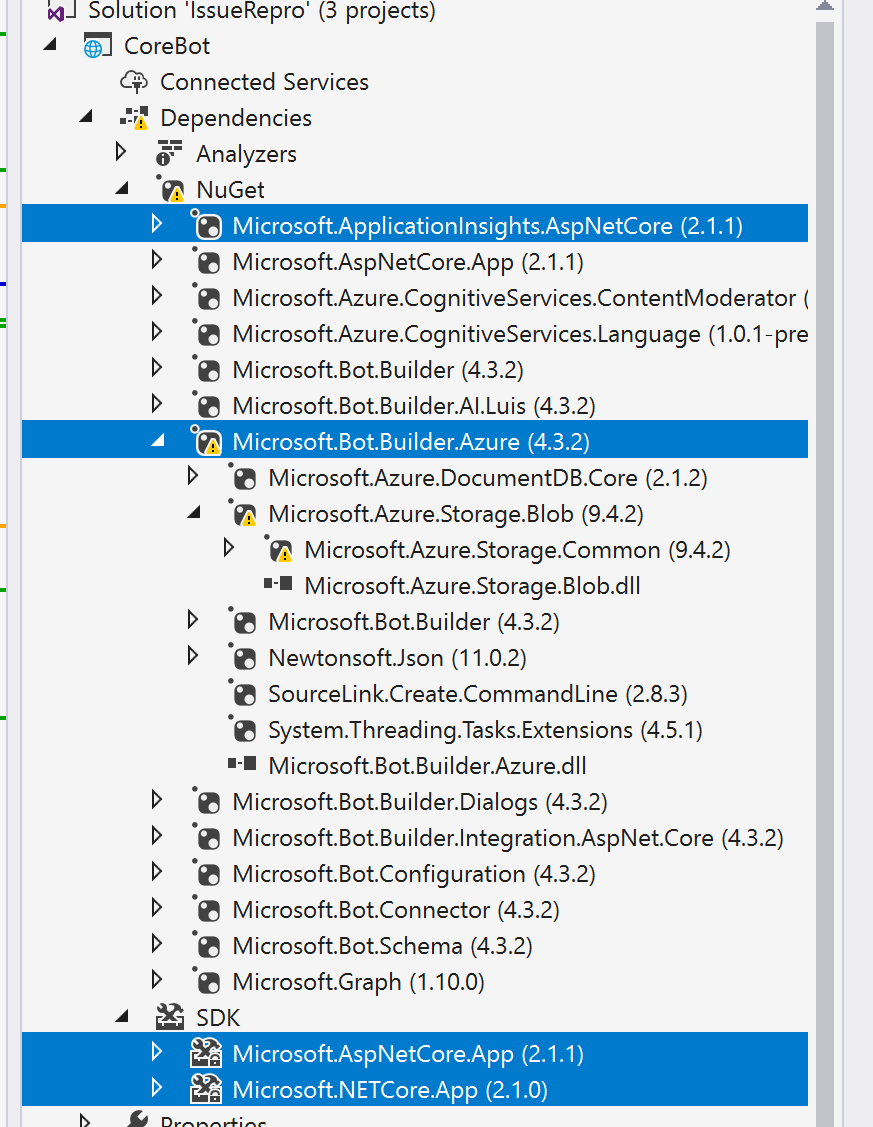Collapse Microsoft.Bot.Builder.Azure (4.3.2) package
The width and height of the screenshot is (873, 1127).
(158, 440)
